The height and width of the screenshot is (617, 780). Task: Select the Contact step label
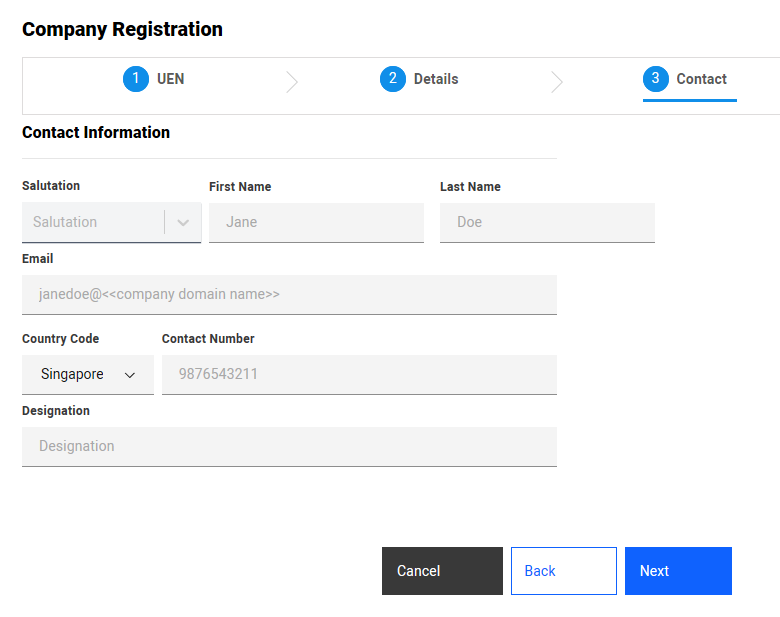701,79
